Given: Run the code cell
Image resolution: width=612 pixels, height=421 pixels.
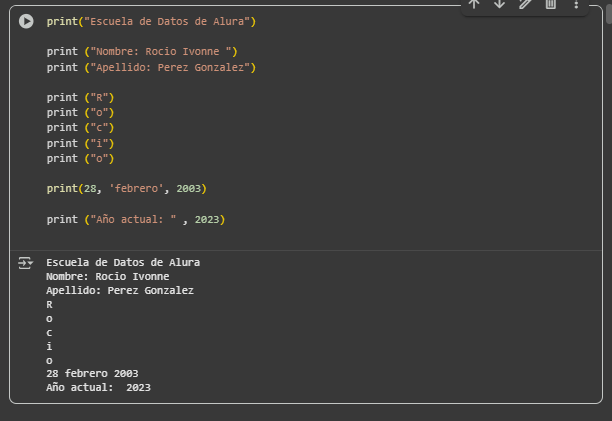Looking at the screenshot, I should point(26,22).
